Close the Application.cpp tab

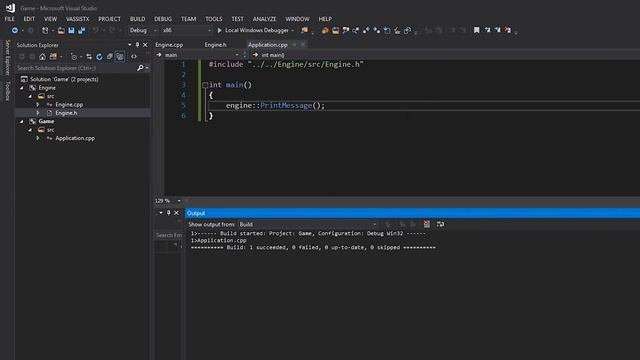pos(303,44)
